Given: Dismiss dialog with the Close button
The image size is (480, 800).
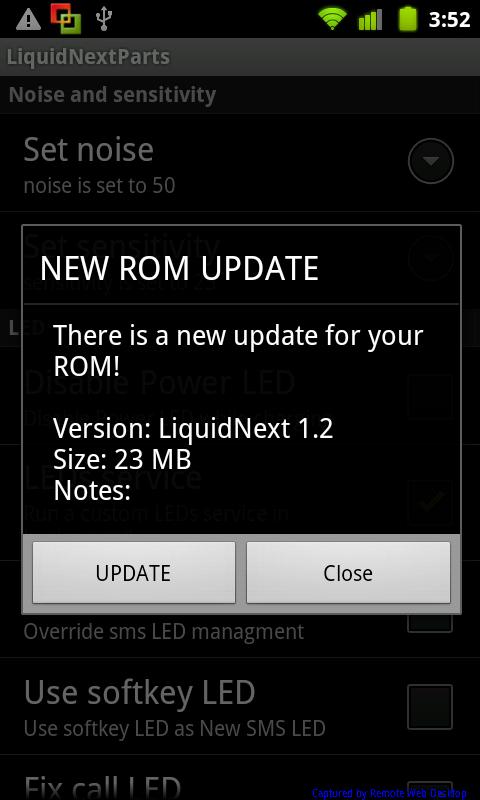Looking at the screenshot, I should coord(348,573).
